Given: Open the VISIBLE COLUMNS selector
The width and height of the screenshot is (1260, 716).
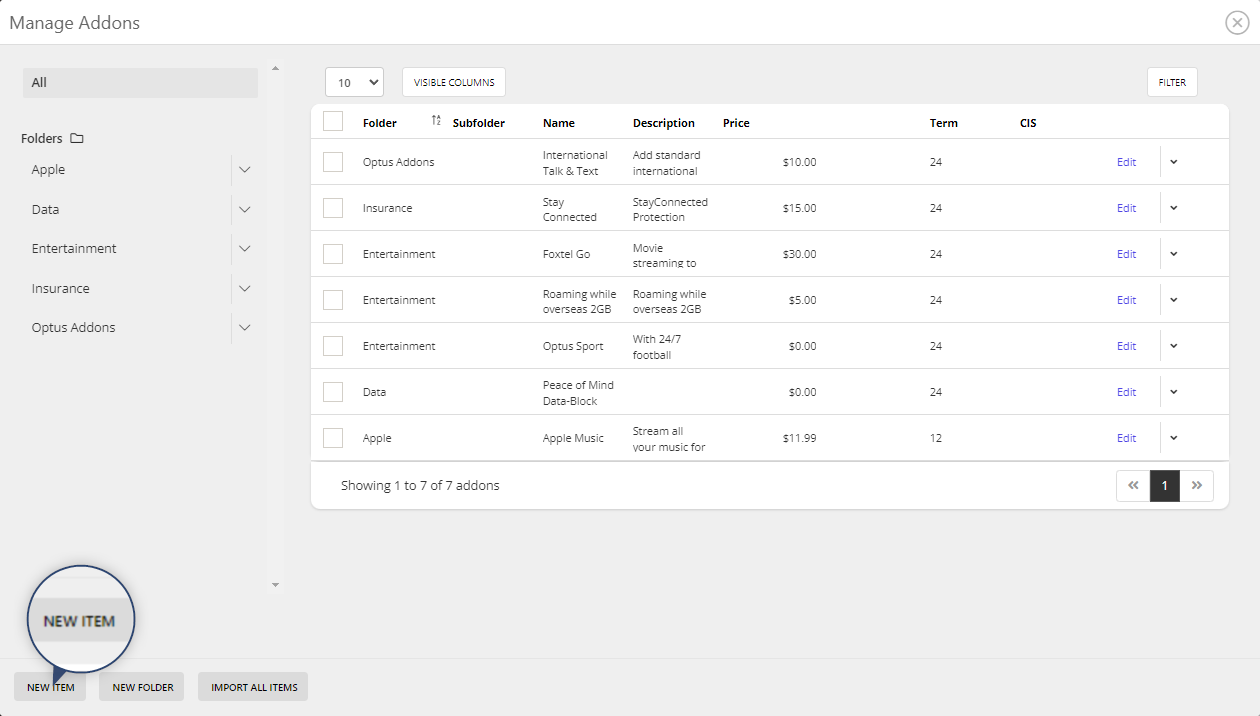Looking at the screenshot, I should tap(453, 81).
